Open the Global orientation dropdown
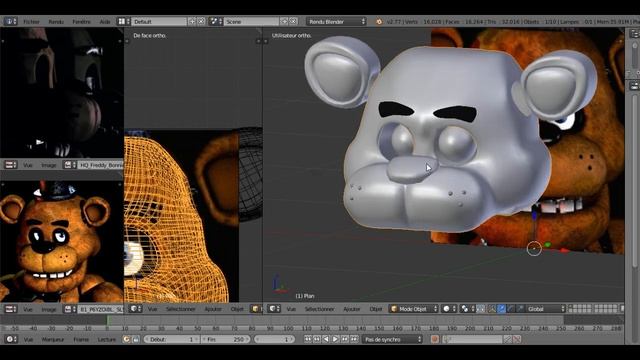Screen dimensions: 640x360 click(x=546, y=309)
